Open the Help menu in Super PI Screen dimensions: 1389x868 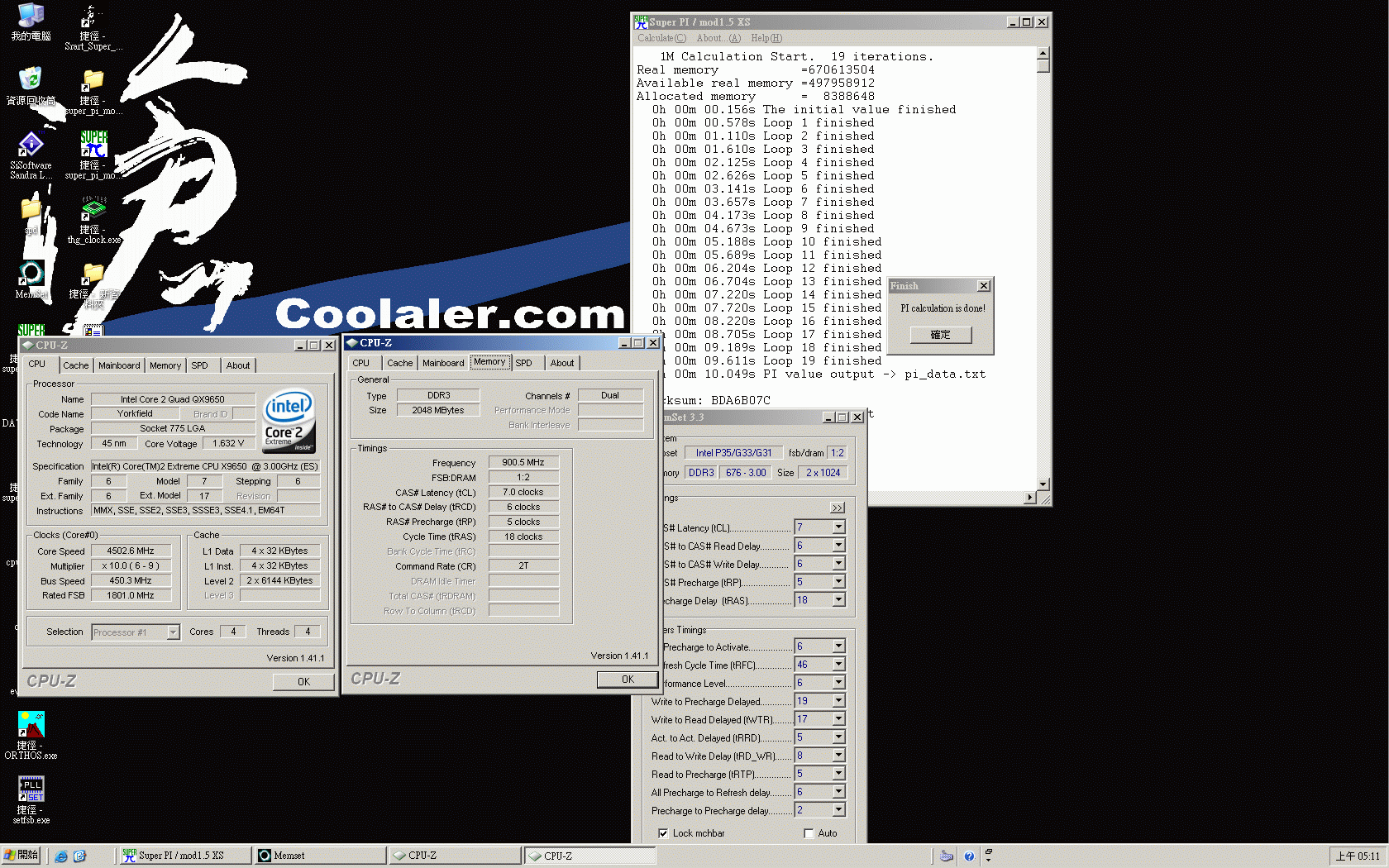click(766, 38)
